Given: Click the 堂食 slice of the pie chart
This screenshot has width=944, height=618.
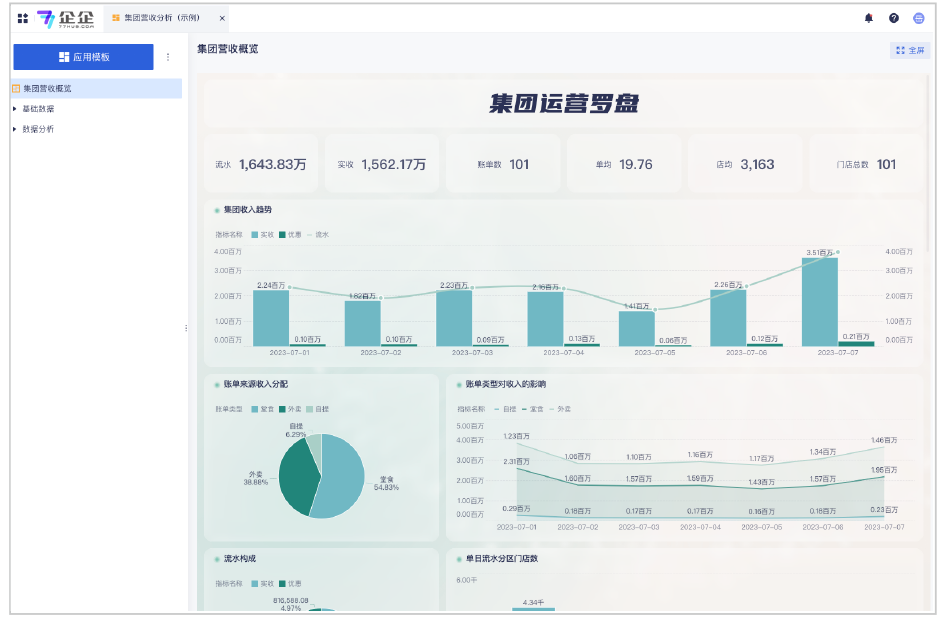Looking at the screenshot, I should [340, 480].
